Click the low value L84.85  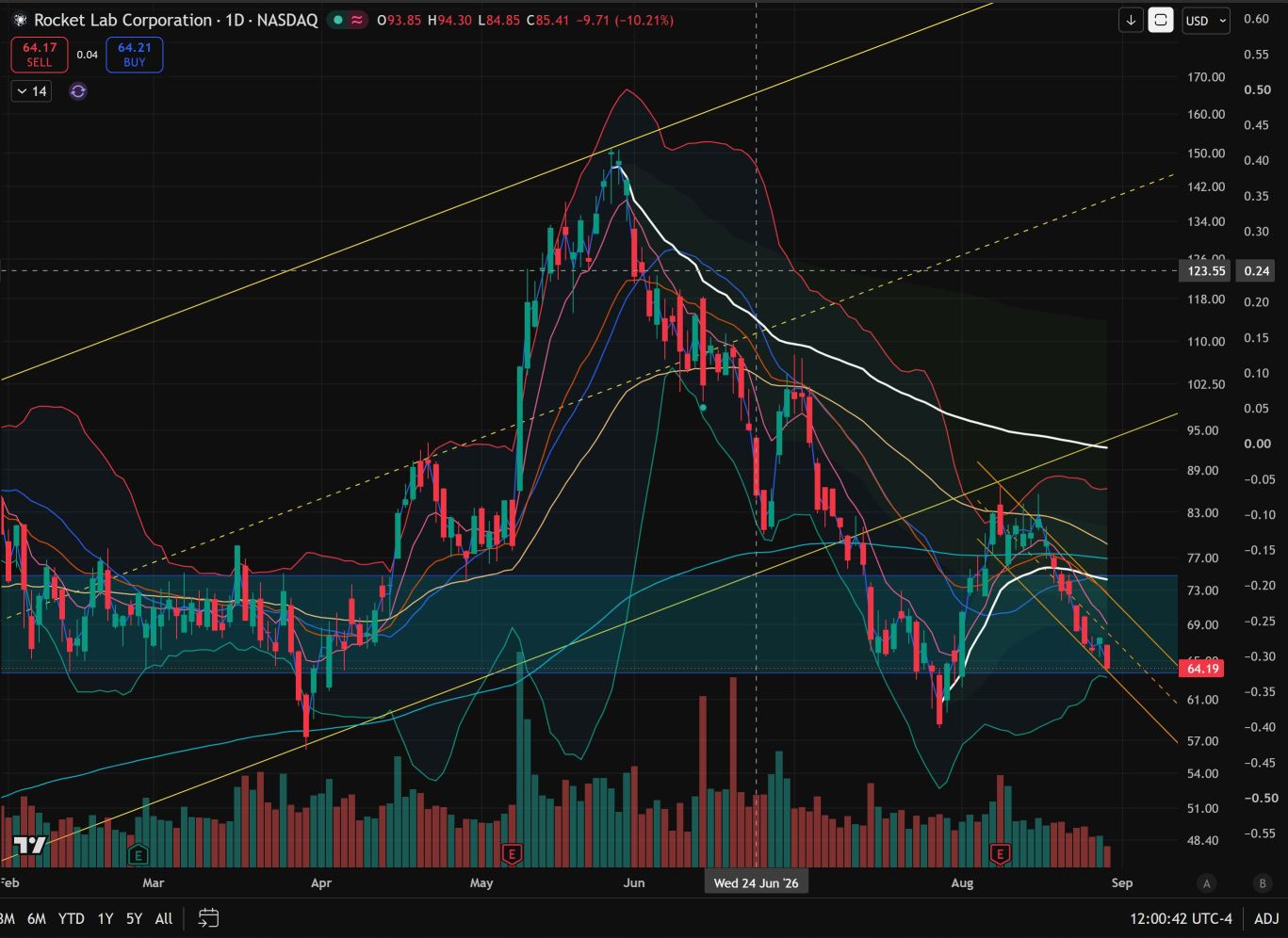pos(500,20)
